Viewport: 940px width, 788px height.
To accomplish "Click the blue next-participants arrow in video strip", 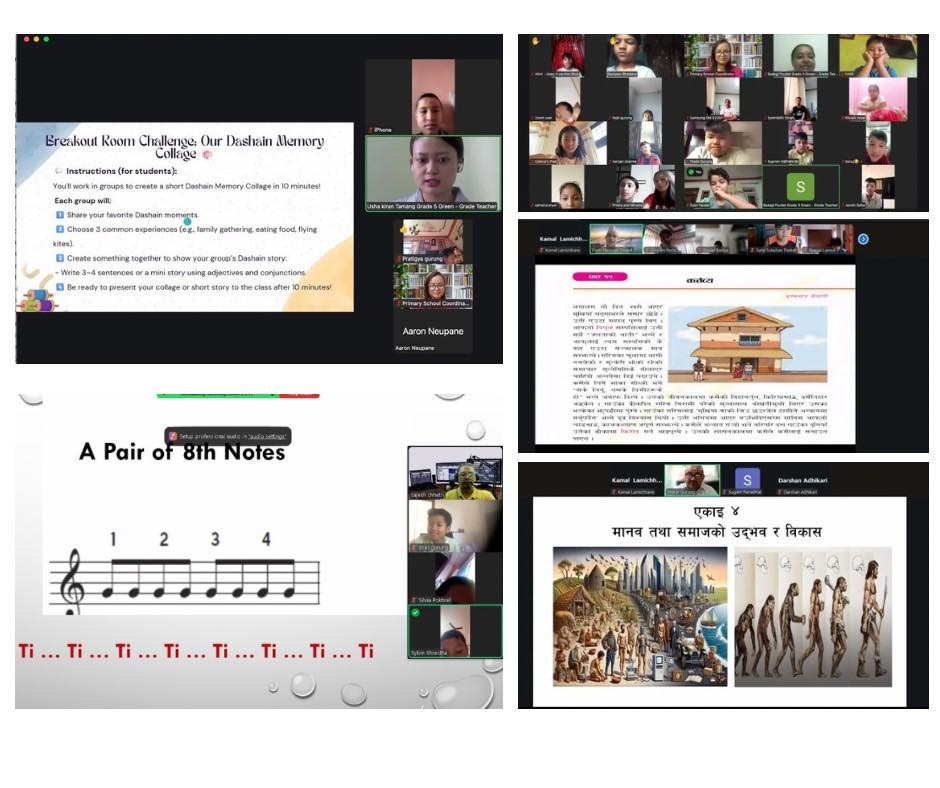I will (x=863, y=239).
